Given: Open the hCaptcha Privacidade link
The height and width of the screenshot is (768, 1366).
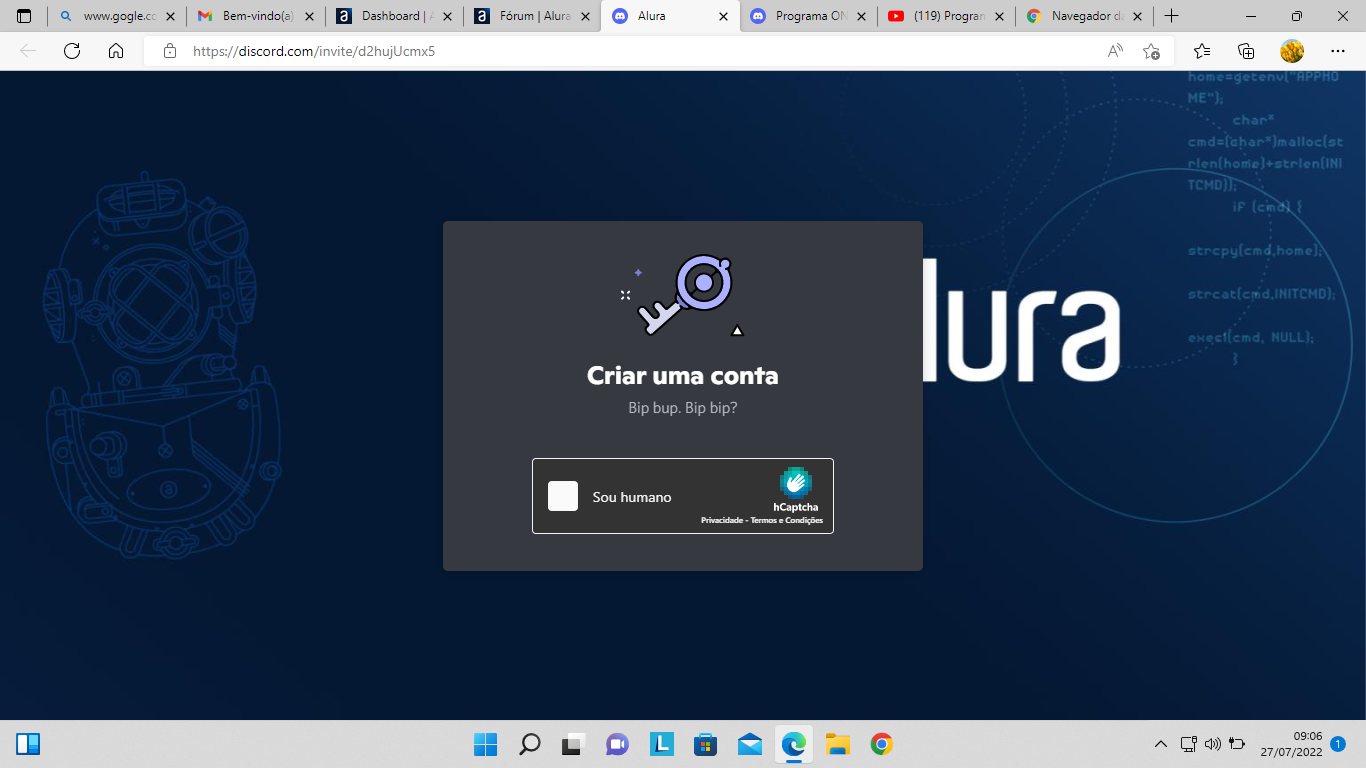Looking at the screenshot, I should point(720,520).
